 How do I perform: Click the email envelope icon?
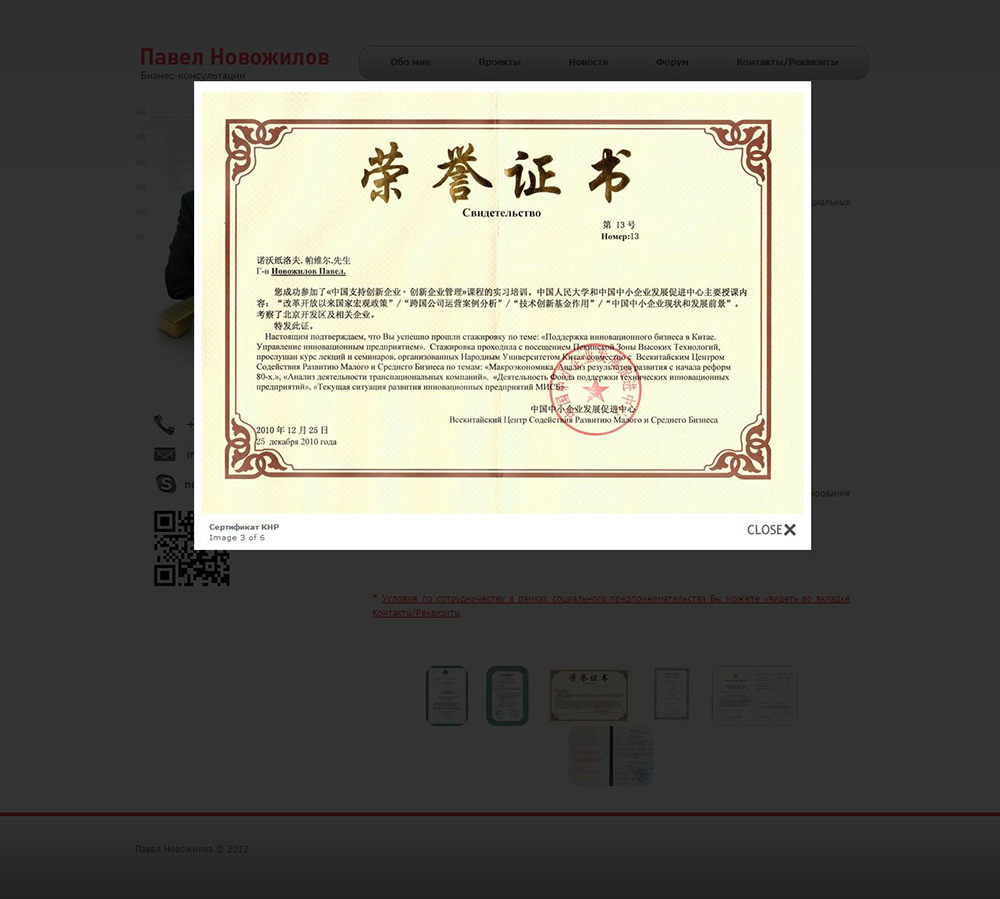[x=165, y=454]
